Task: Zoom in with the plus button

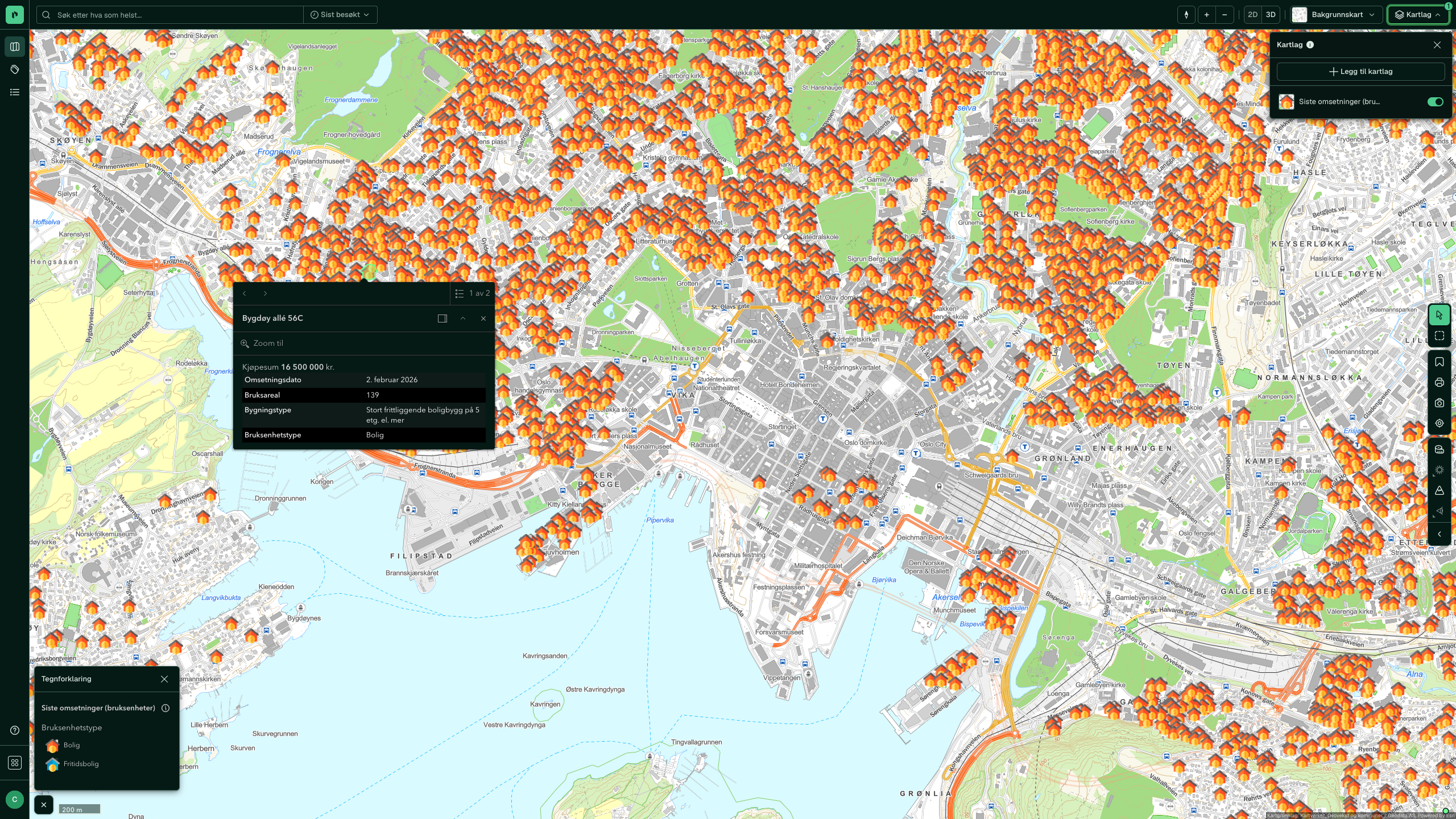Action: coord(1206,15)
